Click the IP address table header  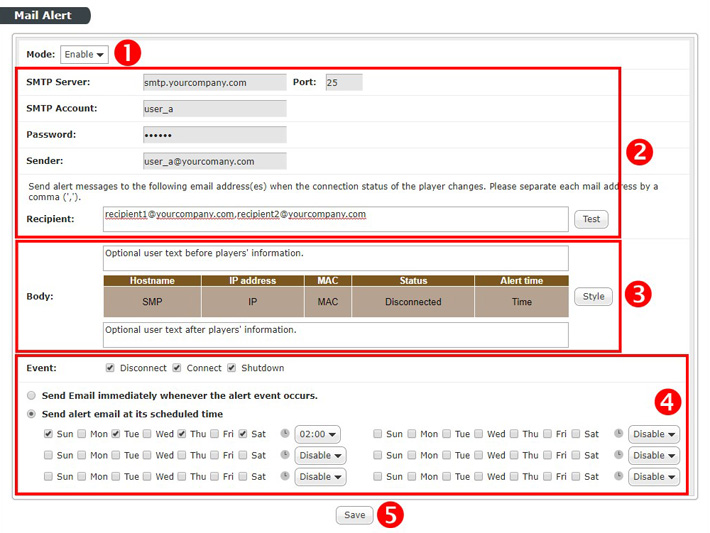coord(253,281)
